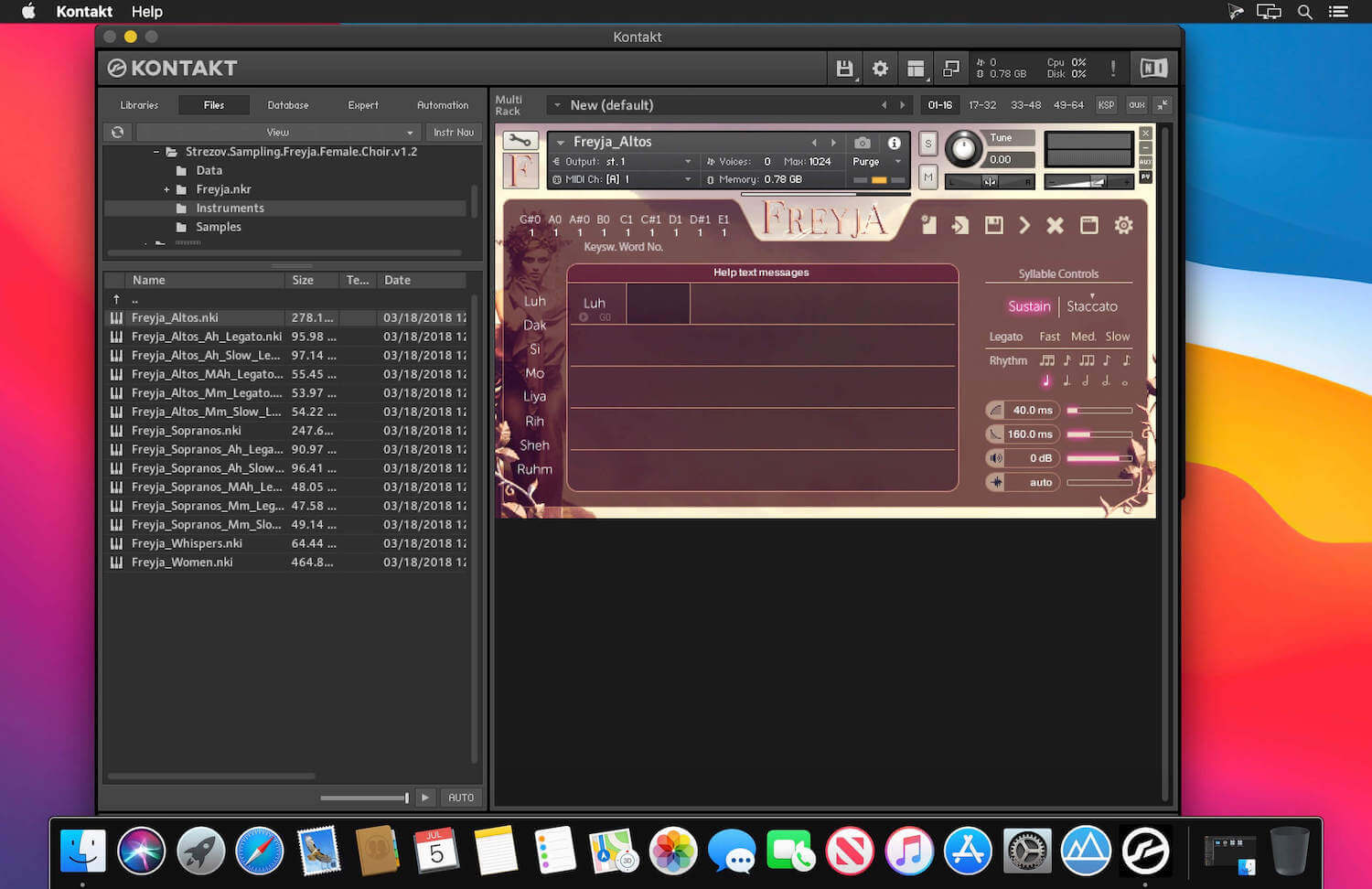This screenshot has height=889, width=1372.
Task: Open the Files save menu disk icon
Action: coord(844,69)
